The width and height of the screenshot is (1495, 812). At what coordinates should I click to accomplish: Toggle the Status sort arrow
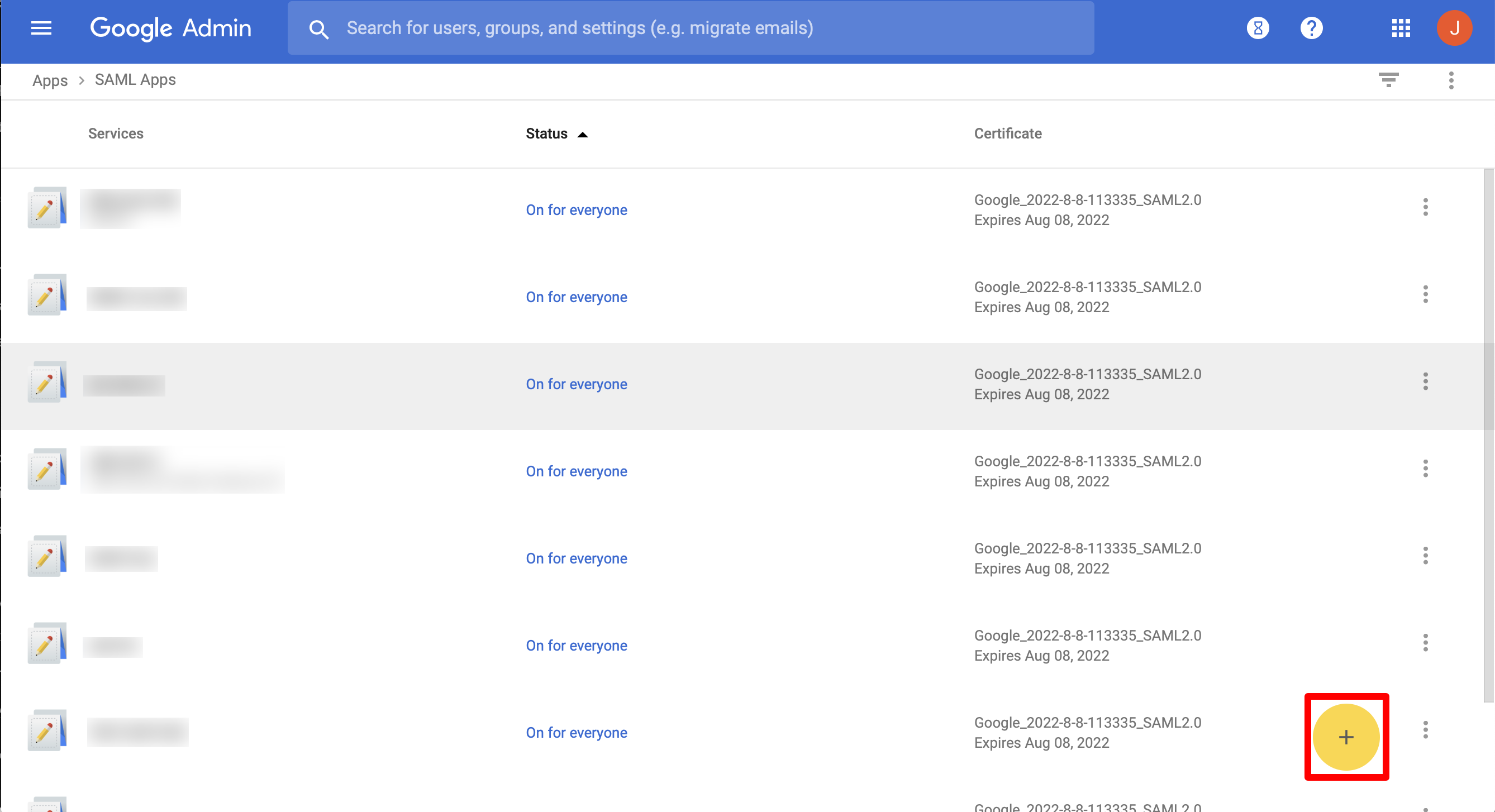point(583,135)
